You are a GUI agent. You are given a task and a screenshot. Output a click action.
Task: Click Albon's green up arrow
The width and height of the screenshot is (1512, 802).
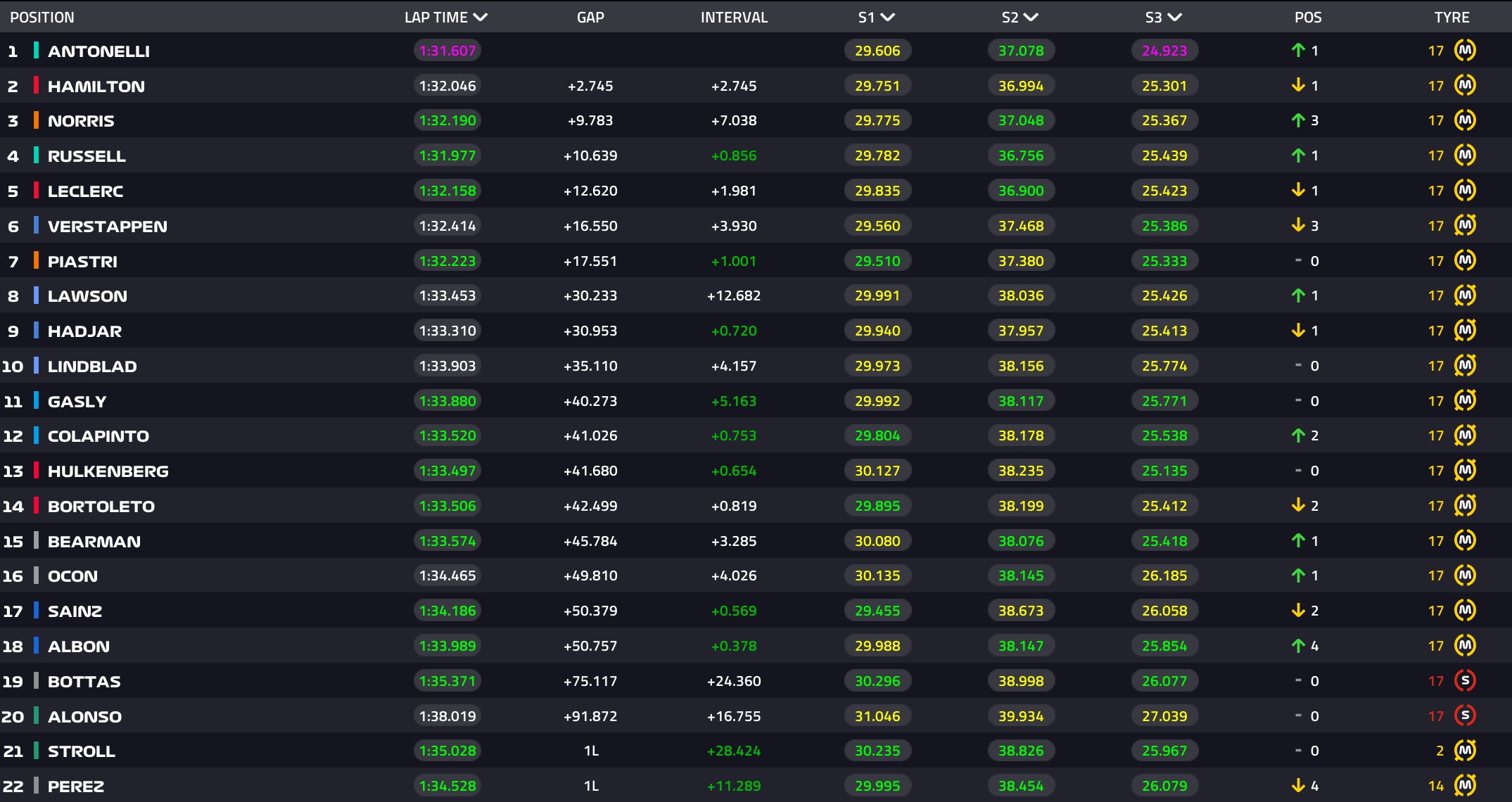point(1298,645)
